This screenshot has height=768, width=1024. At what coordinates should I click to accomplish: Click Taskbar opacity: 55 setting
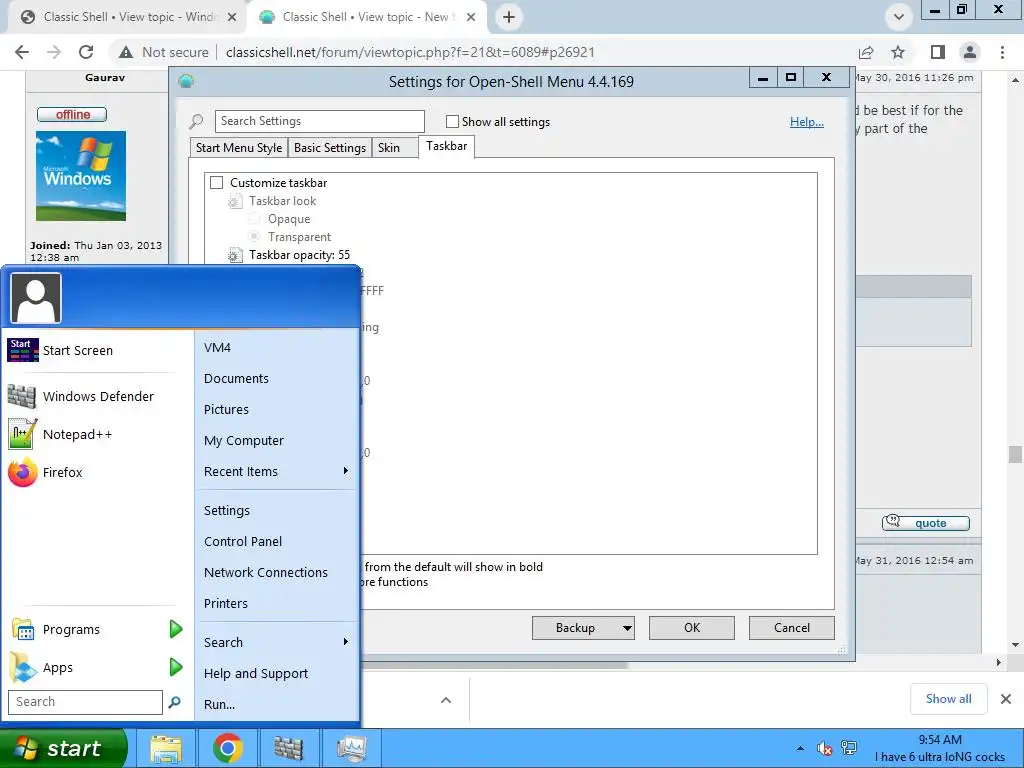click(x=299, y=255)
